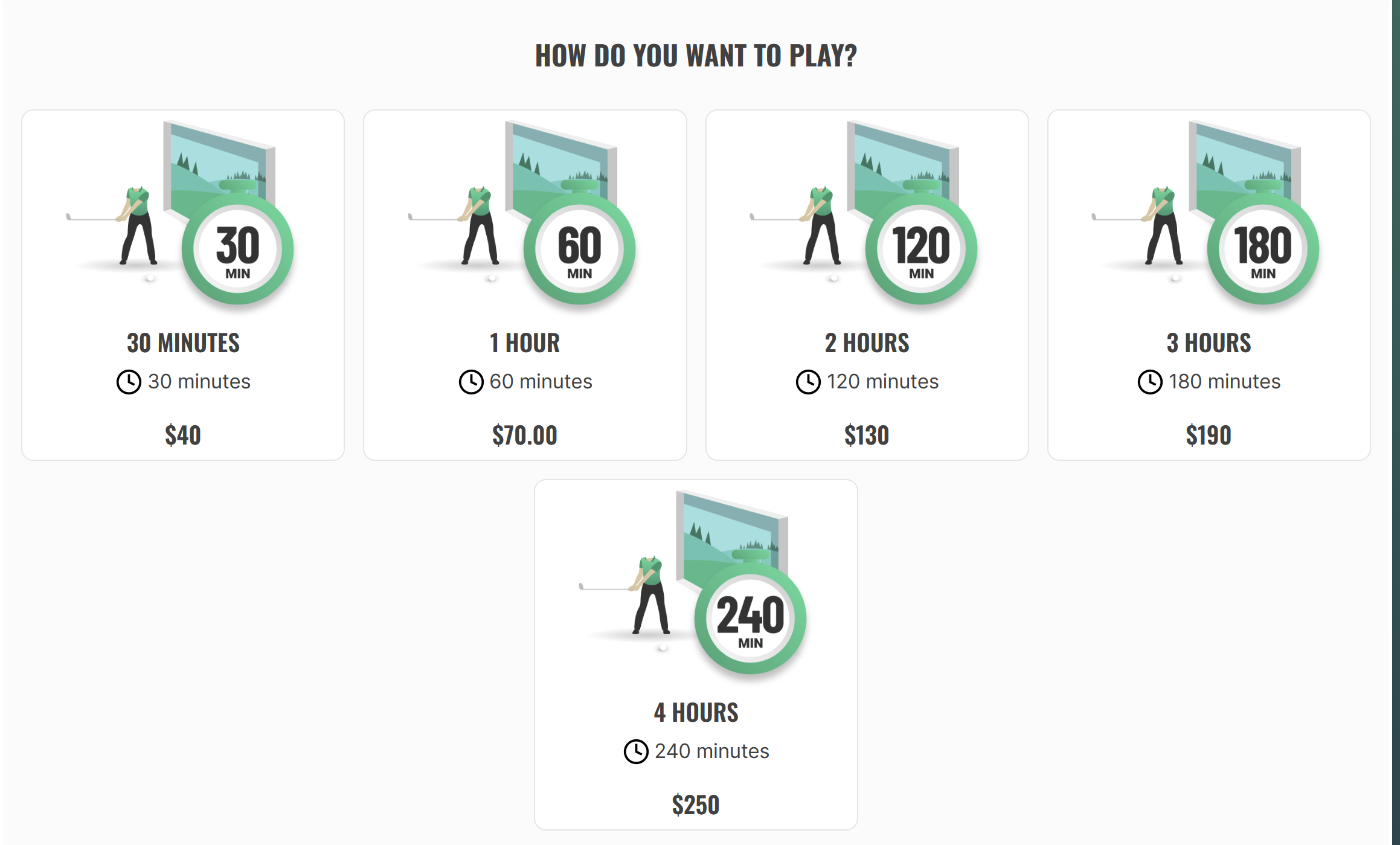Click the $40 price
The image size is (1400, 845).
coord(183,435)
